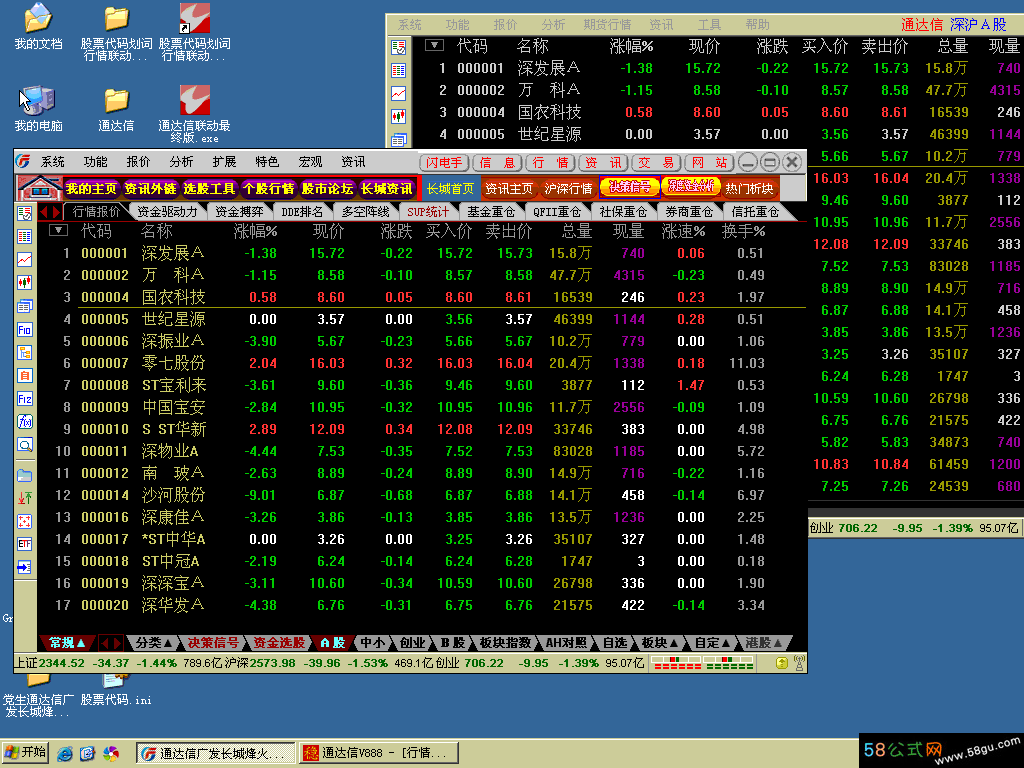This screenshot has height=768, width=1024.
Task: Click the yellow status icon in status bar
Action: point(782,664)
